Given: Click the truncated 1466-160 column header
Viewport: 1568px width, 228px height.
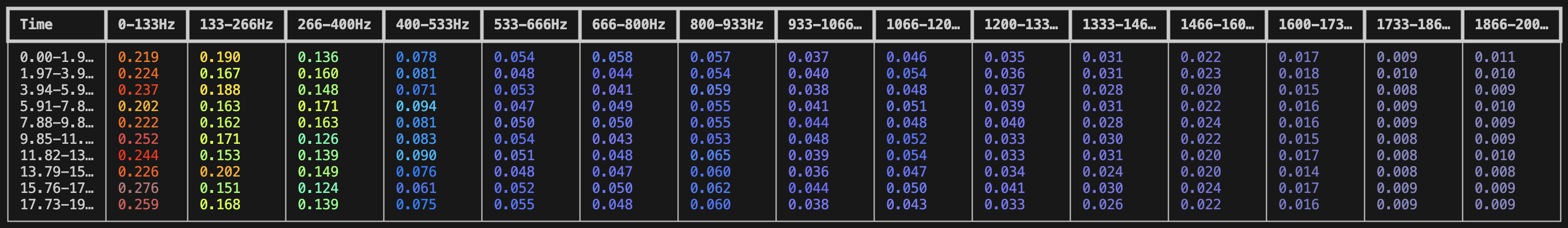Looking at the screenshot, I should [1217, 25].
